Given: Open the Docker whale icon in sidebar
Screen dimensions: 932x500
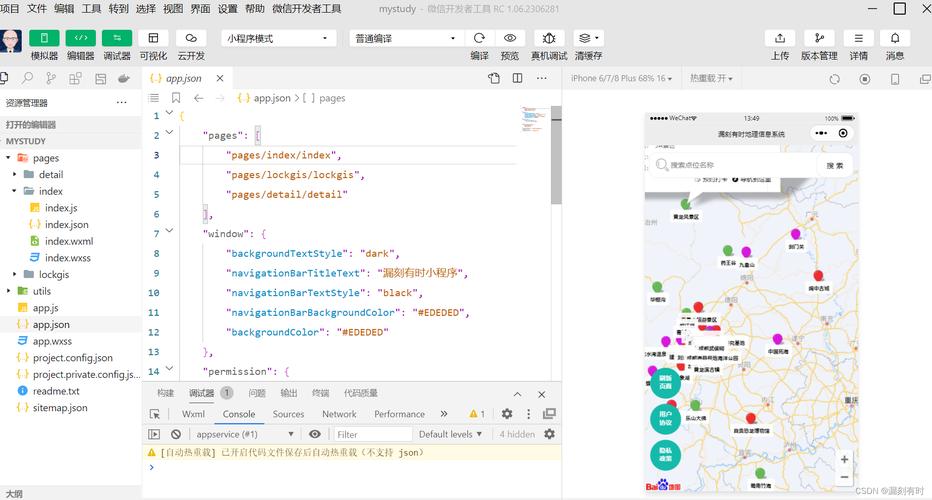Looking at the screenshot, I should click(124, 78).
